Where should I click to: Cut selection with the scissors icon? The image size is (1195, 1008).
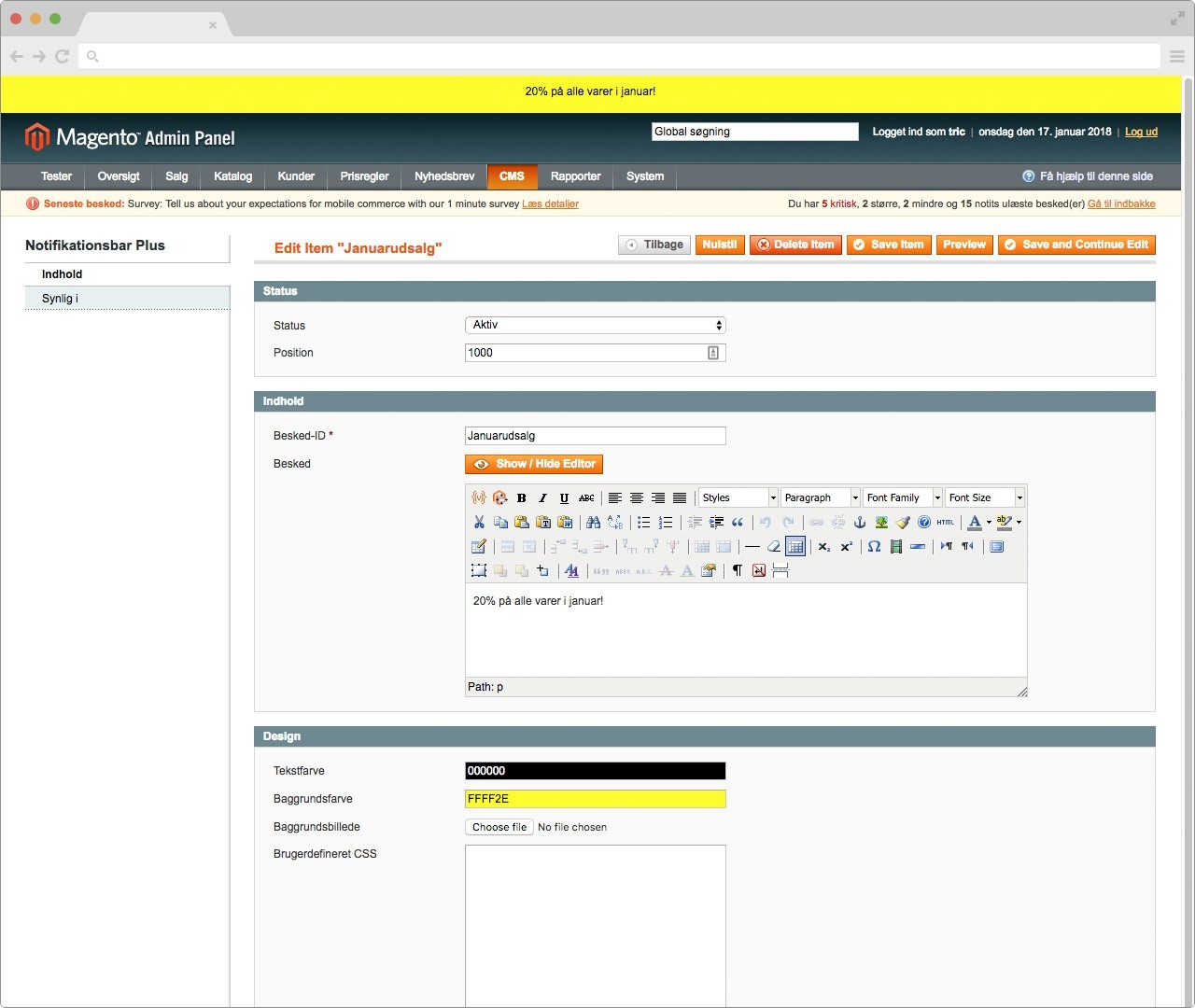(479, 523)
